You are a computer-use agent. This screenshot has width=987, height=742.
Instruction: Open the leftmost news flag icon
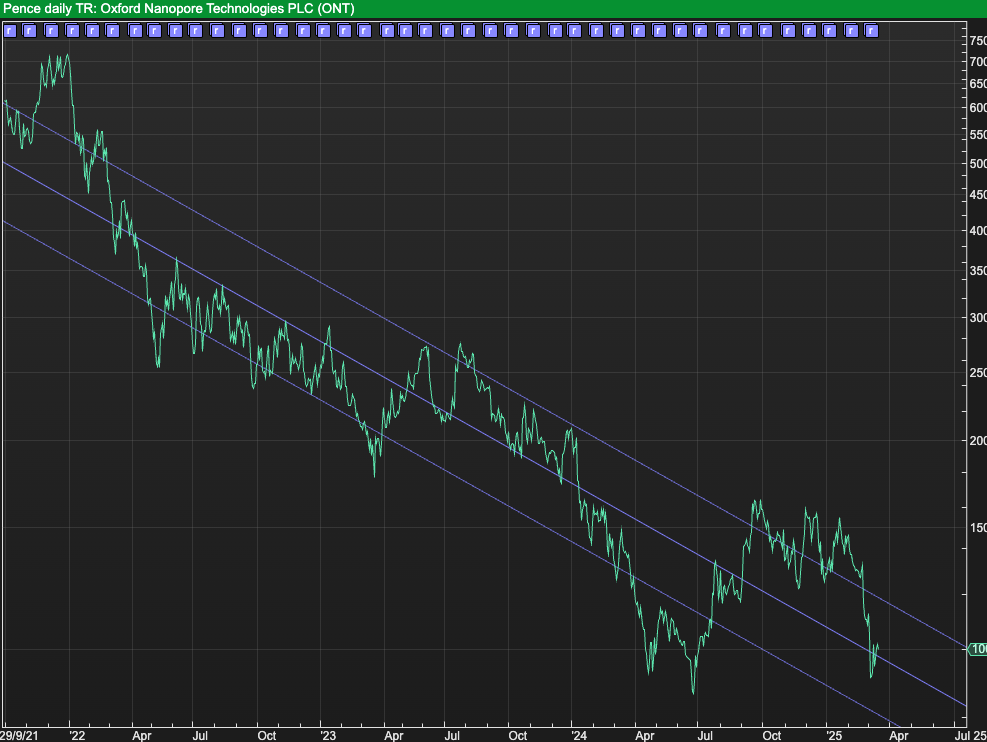[x=9, y=31]
